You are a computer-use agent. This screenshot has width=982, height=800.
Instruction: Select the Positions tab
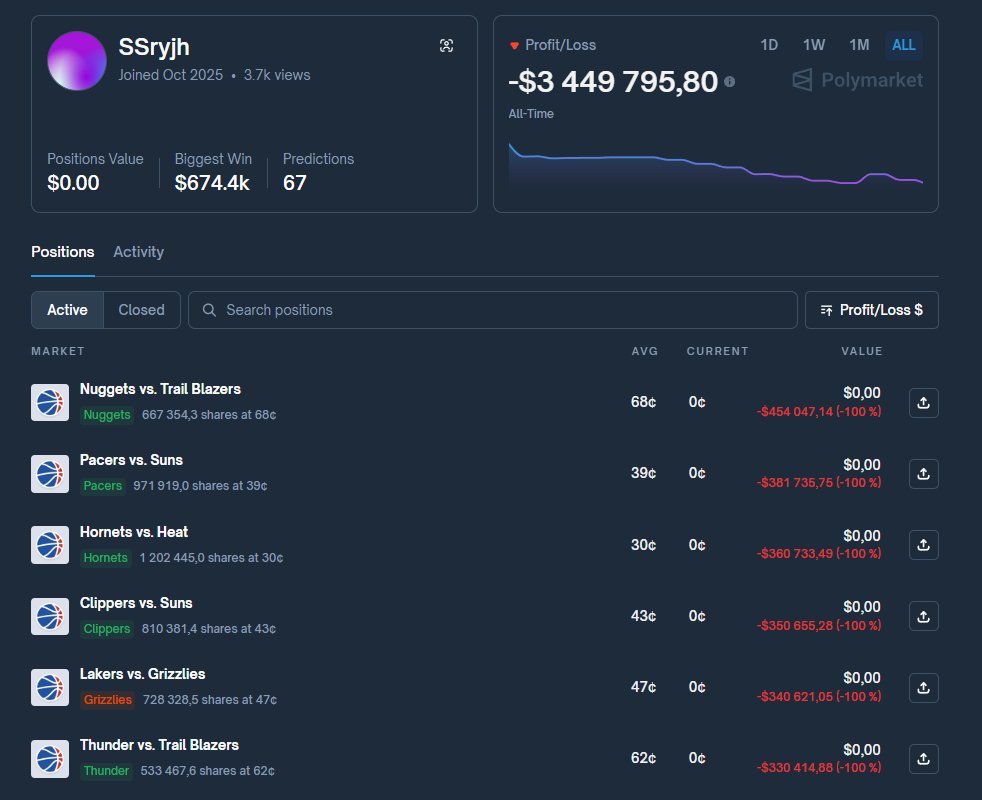pyautogui.click(x=62, y=252)
